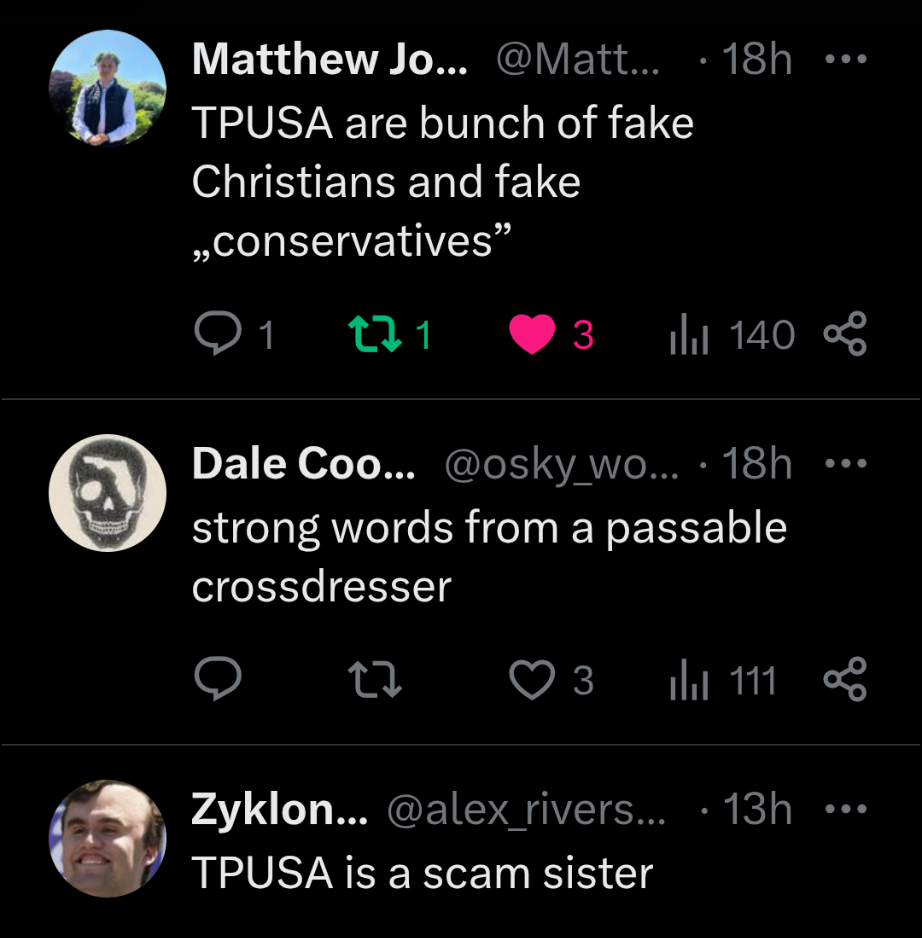Open more options on Matthew's tweet

tap(844, 60)
